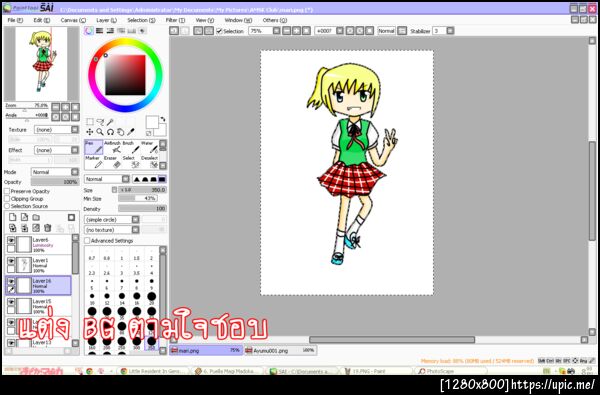Choose brush size 9 in the size list
The width and height of the screenshot is (600, 395).
click(152, 285)
